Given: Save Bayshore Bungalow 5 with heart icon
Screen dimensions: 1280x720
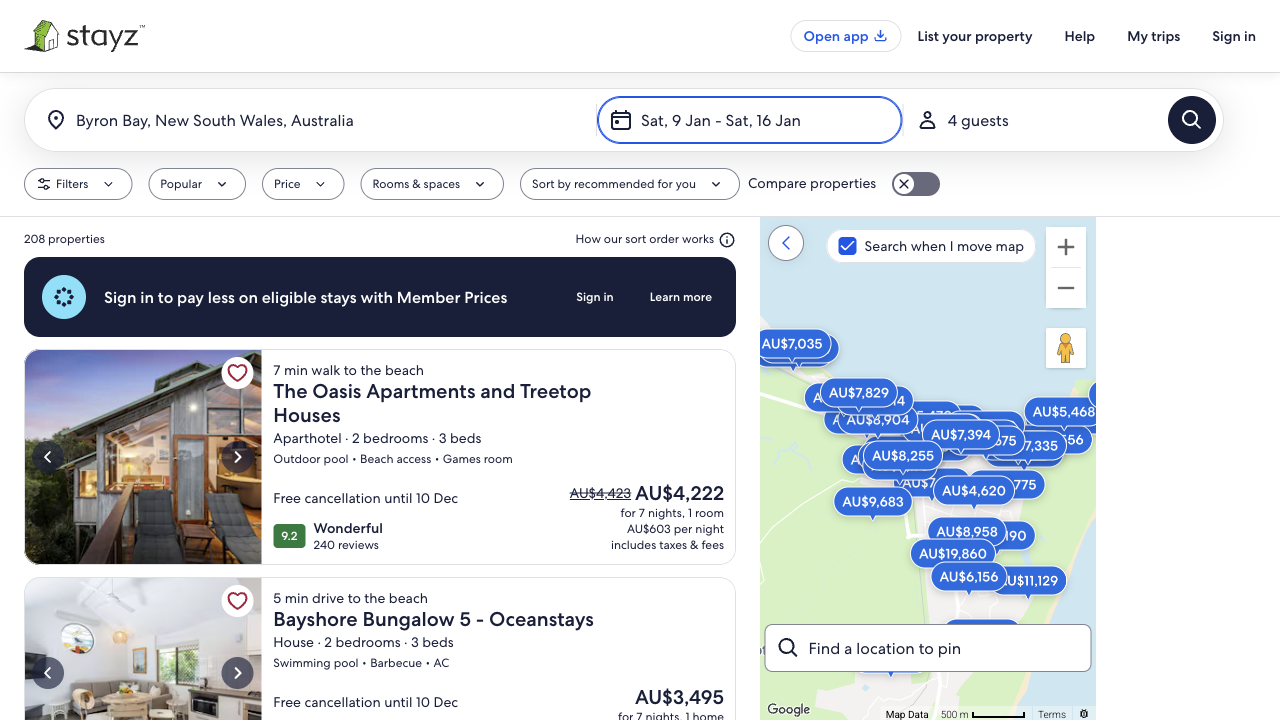Looking at the screenshot, I should pyautogui.click(x=237, y=601).
